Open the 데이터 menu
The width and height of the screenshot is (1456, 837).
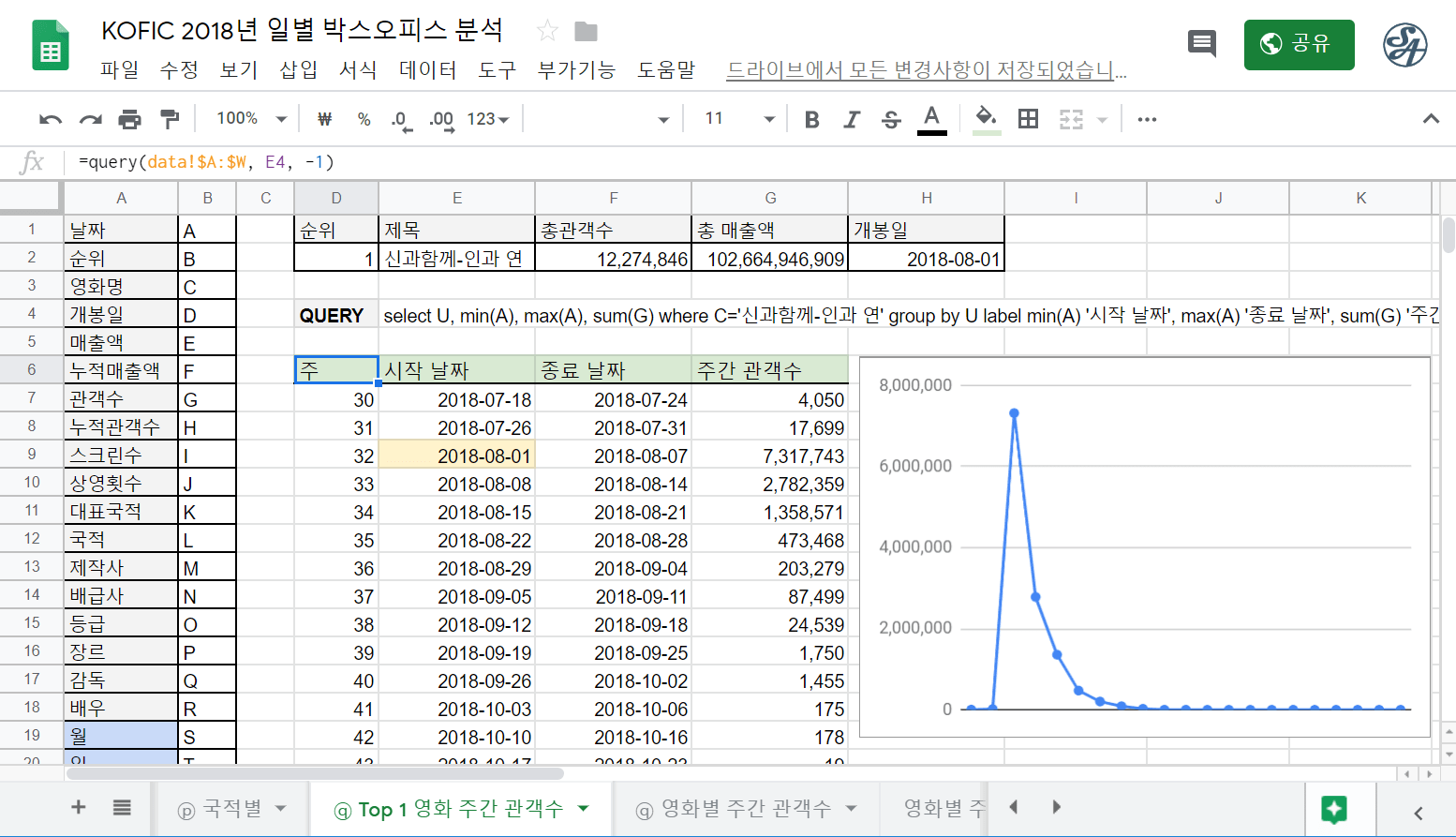click(427, 70)
